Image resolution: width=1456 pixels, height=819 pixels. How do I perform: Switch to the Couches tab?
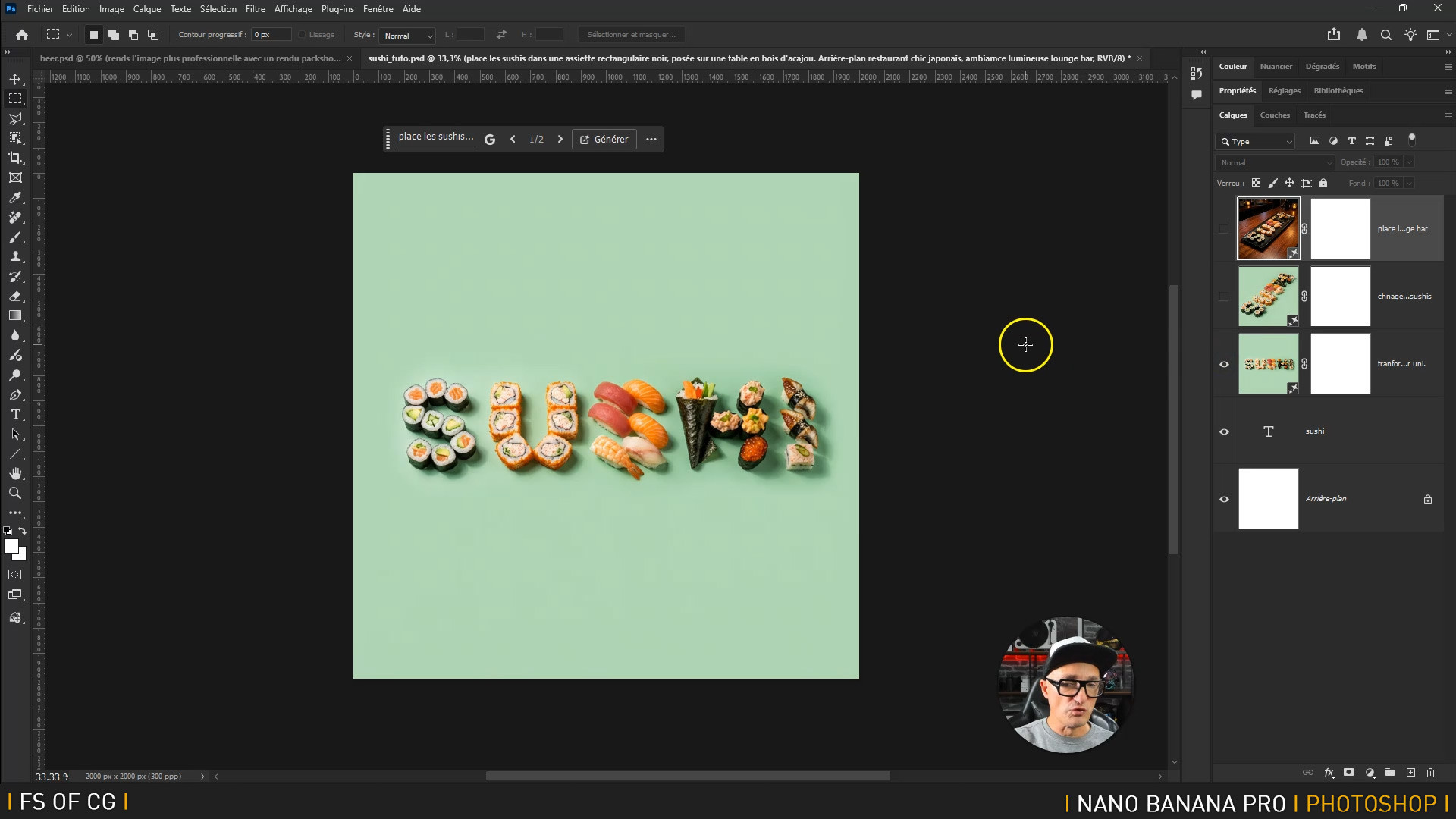click(1274, 115)
